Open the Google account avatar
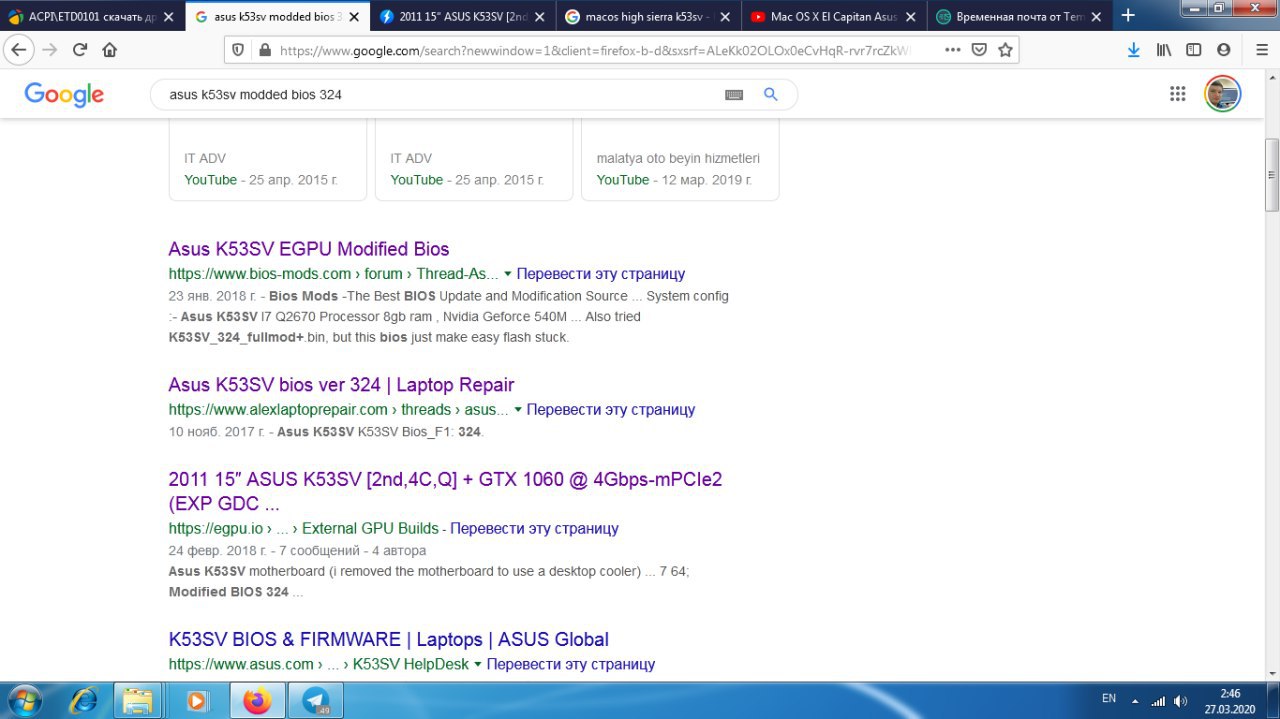The image size is (1280, 719). pyautogui.click(x=1222, y=94)
